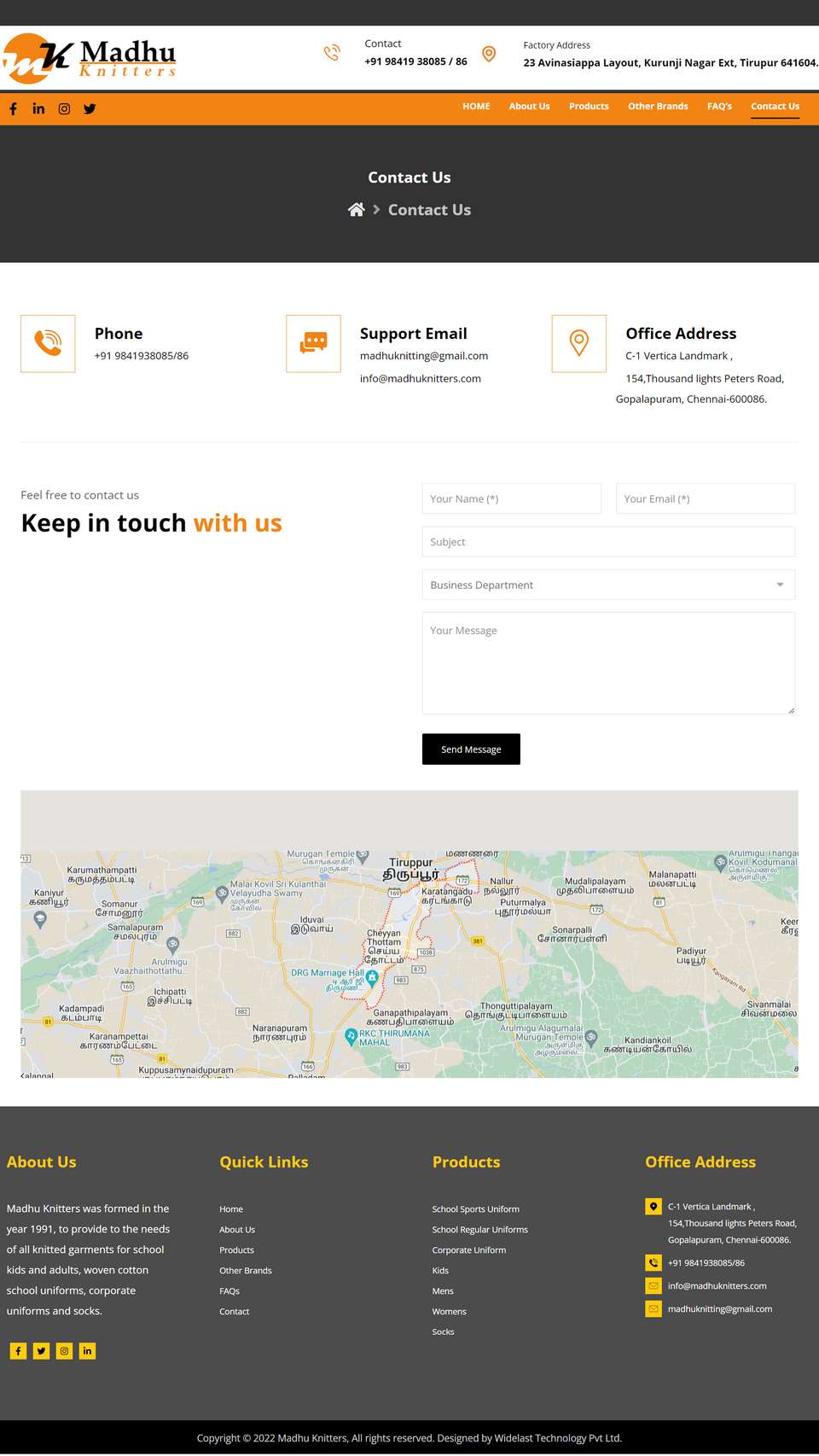The height and width of the screenshot is (1456, 819).
Task: Click the info@madhuknitters.com support email
Action: (420, 379)
